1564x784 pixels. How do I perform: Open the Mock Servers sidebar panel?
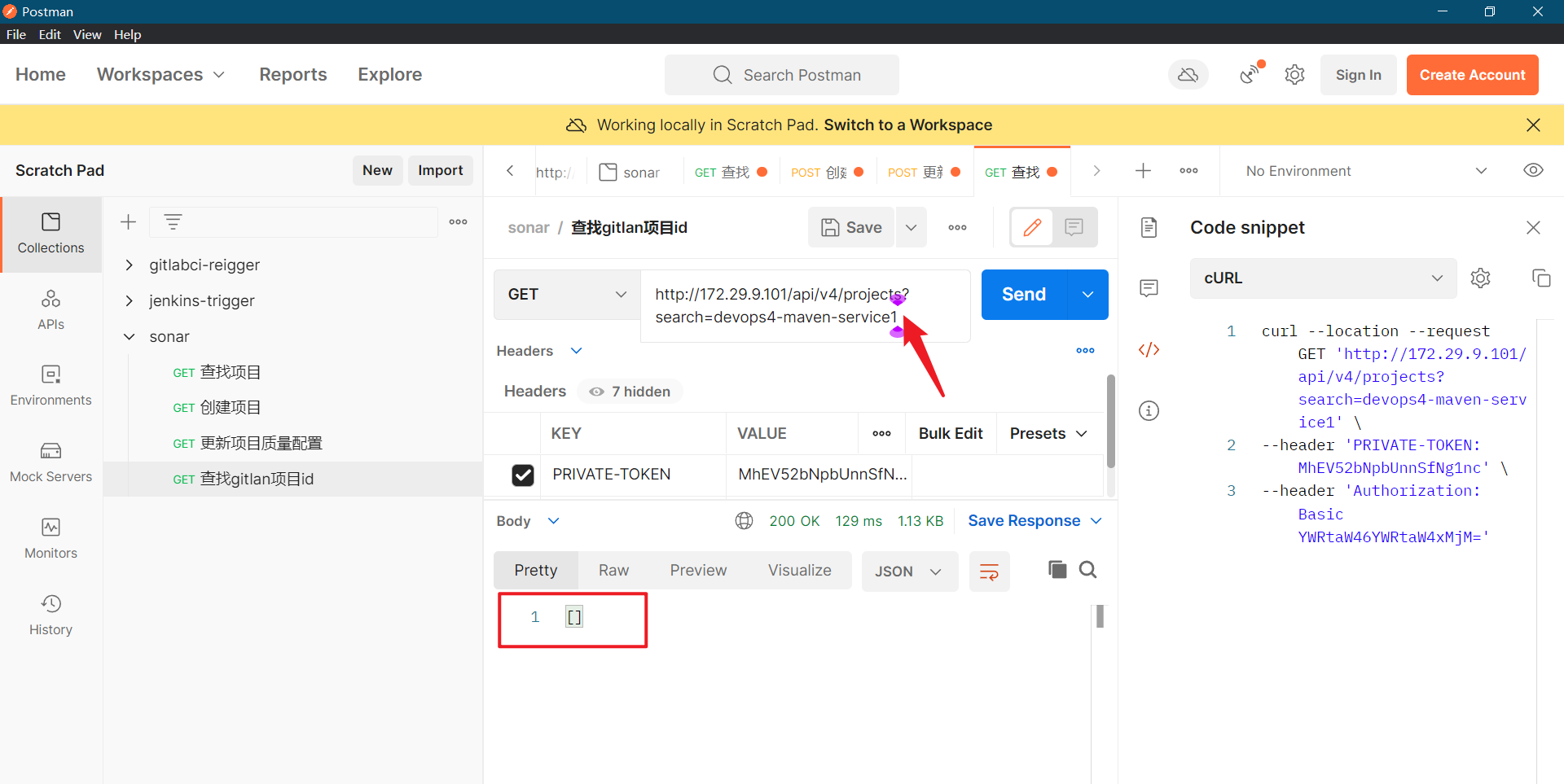[51, 462]
